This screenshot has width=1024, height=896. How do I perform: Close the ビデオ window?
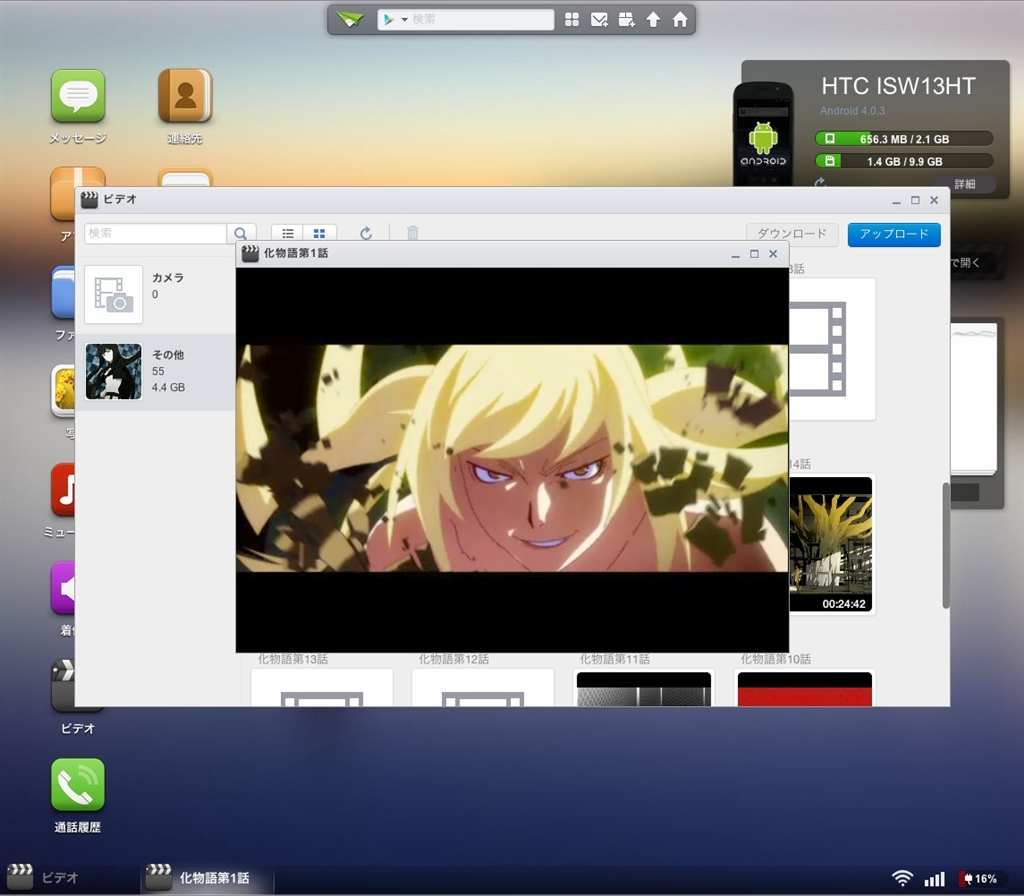click(934, 200)
